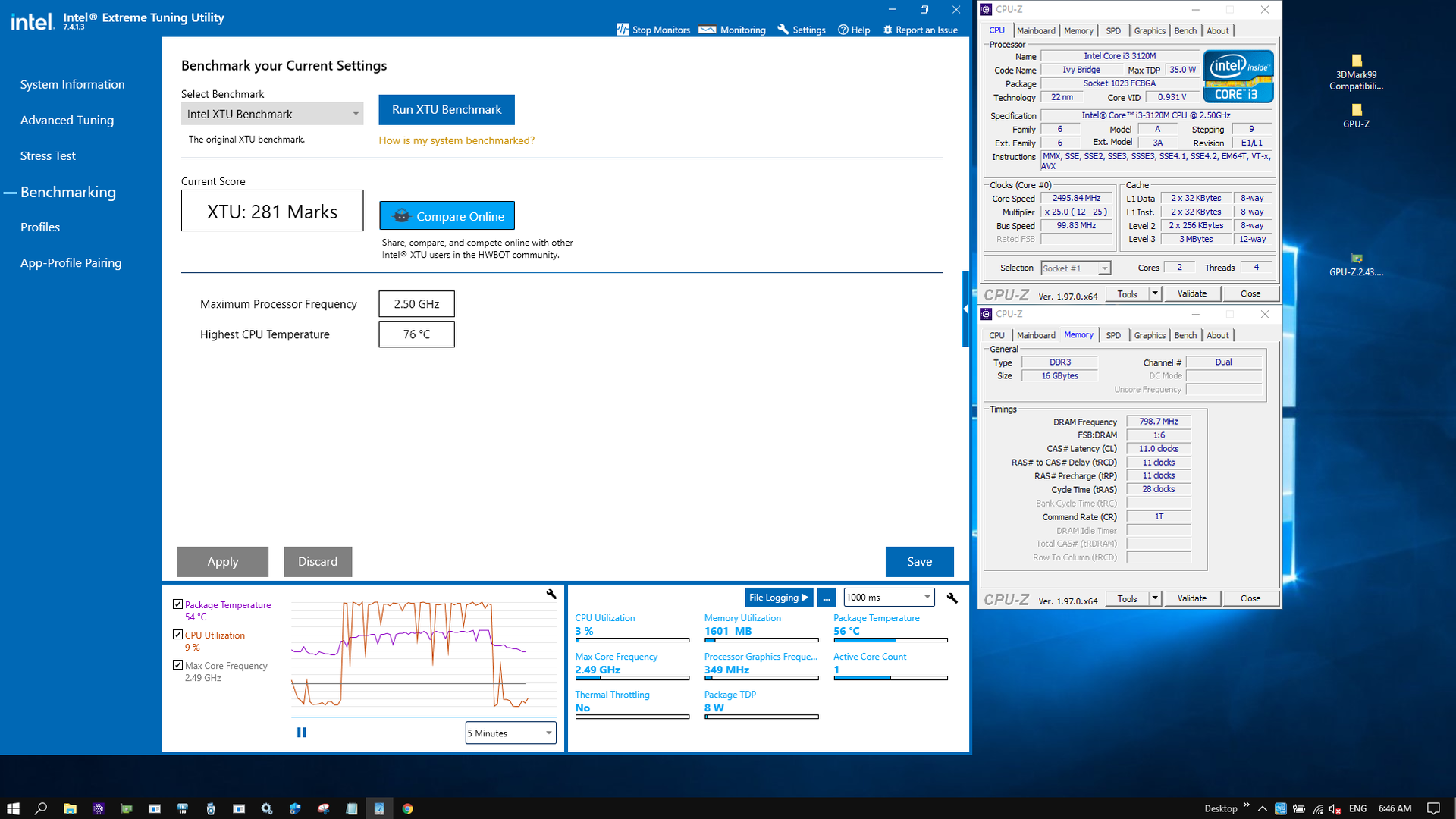Go to Advanced Tuning

67,120
